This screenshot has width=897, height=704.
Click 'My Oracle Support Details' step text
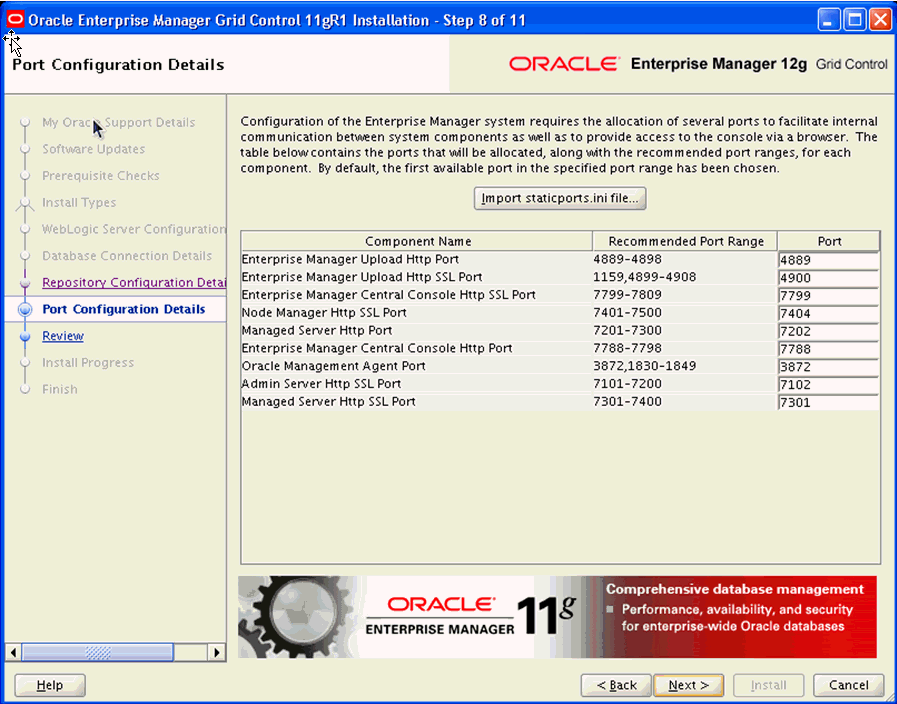[118, 122]
